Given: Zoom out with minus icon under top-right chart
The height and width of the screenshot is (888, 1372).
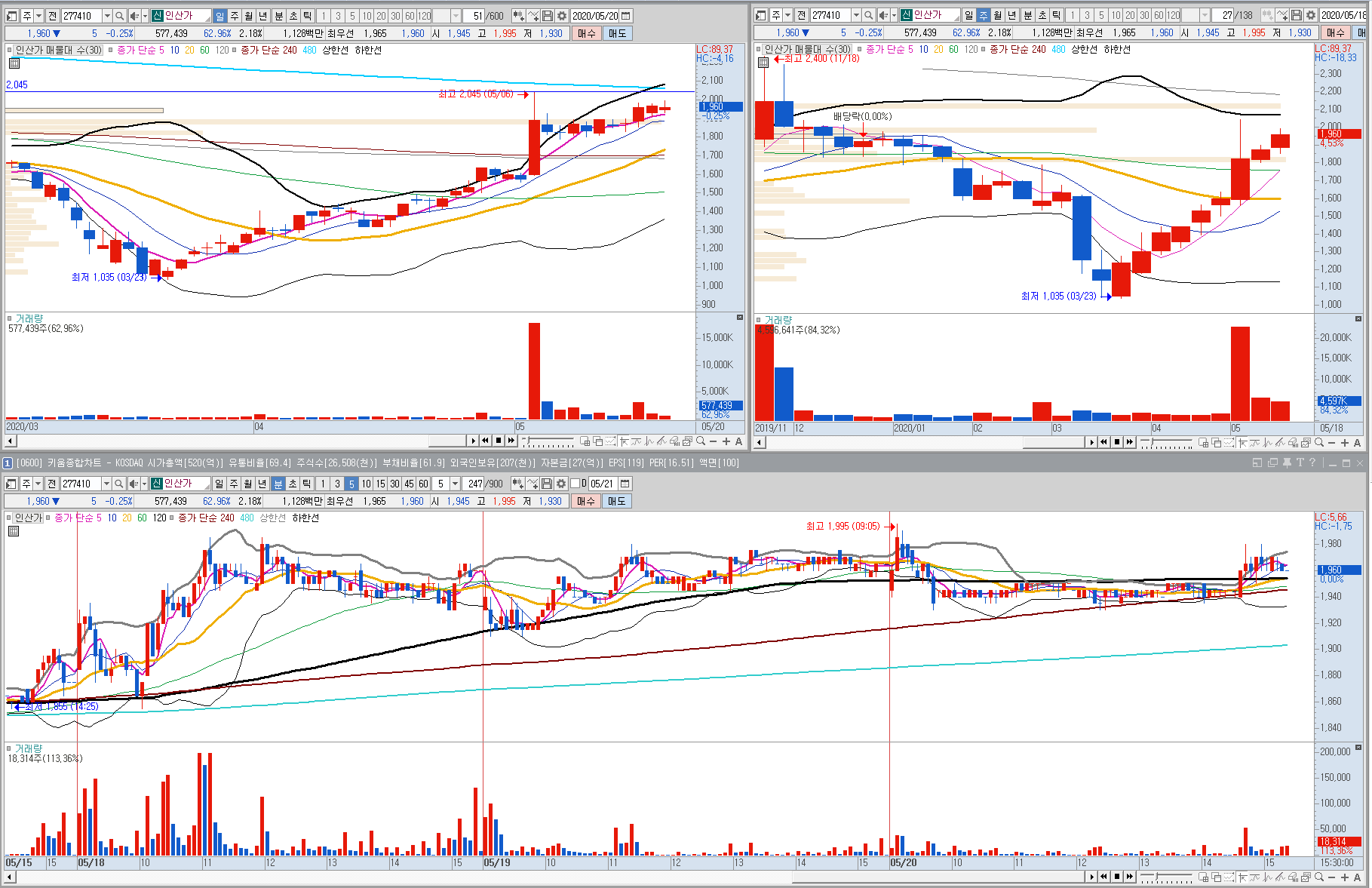Looking at the screenshot, I should coord(1332,443).
